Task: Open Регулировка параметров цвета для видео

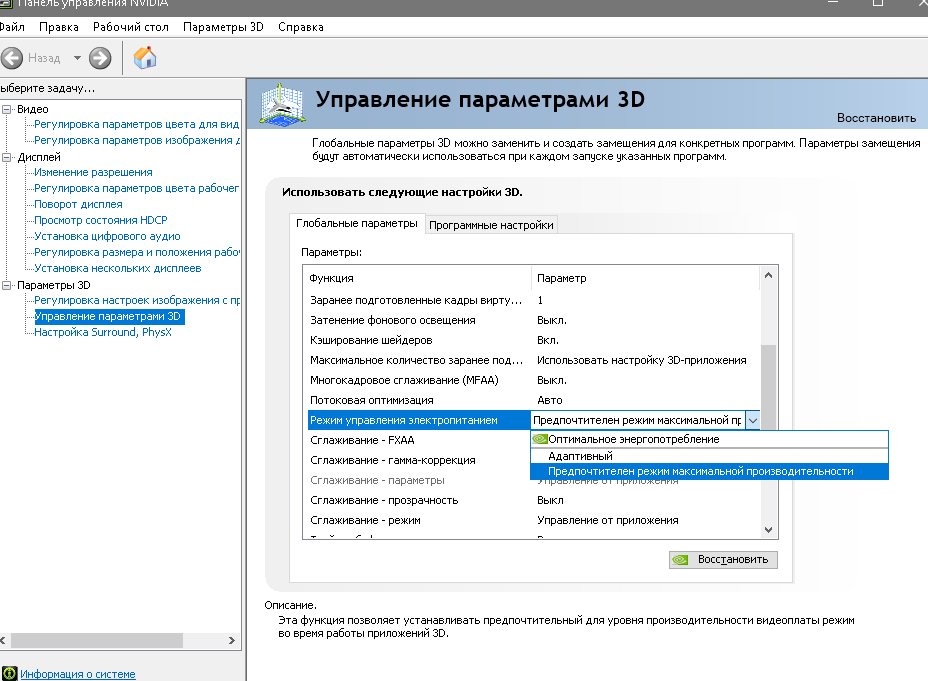Action: pos(137,124)
